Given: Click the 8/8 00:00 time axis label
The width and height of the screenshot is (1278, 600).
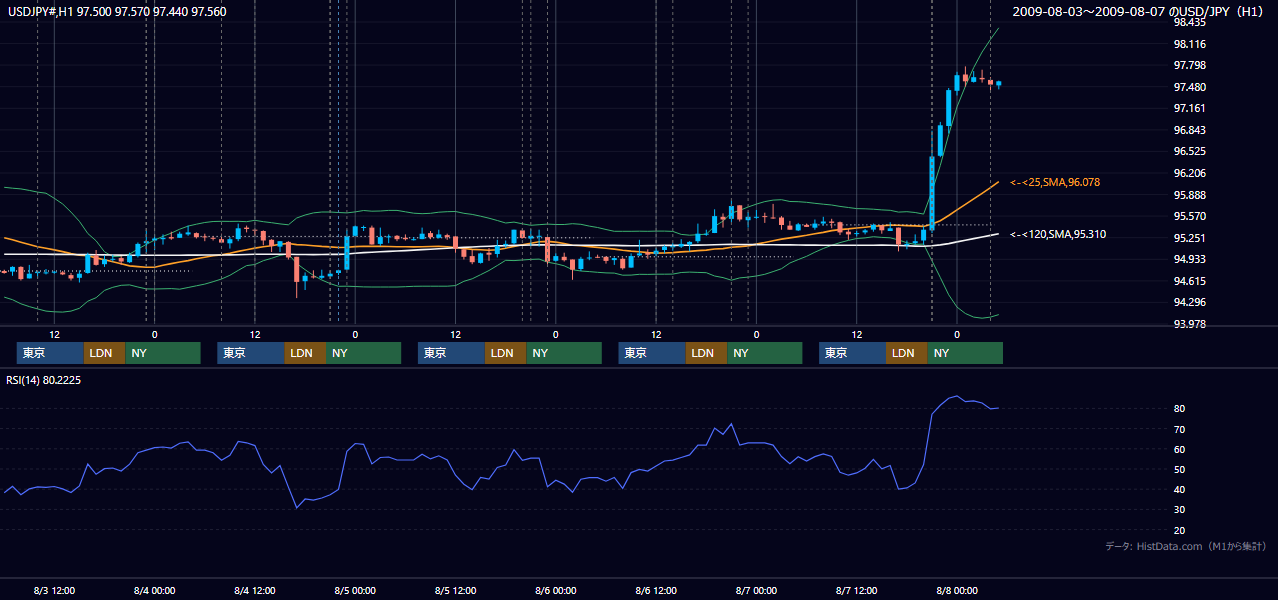Looking at the screenshot, I should click(x=957, y=590).
